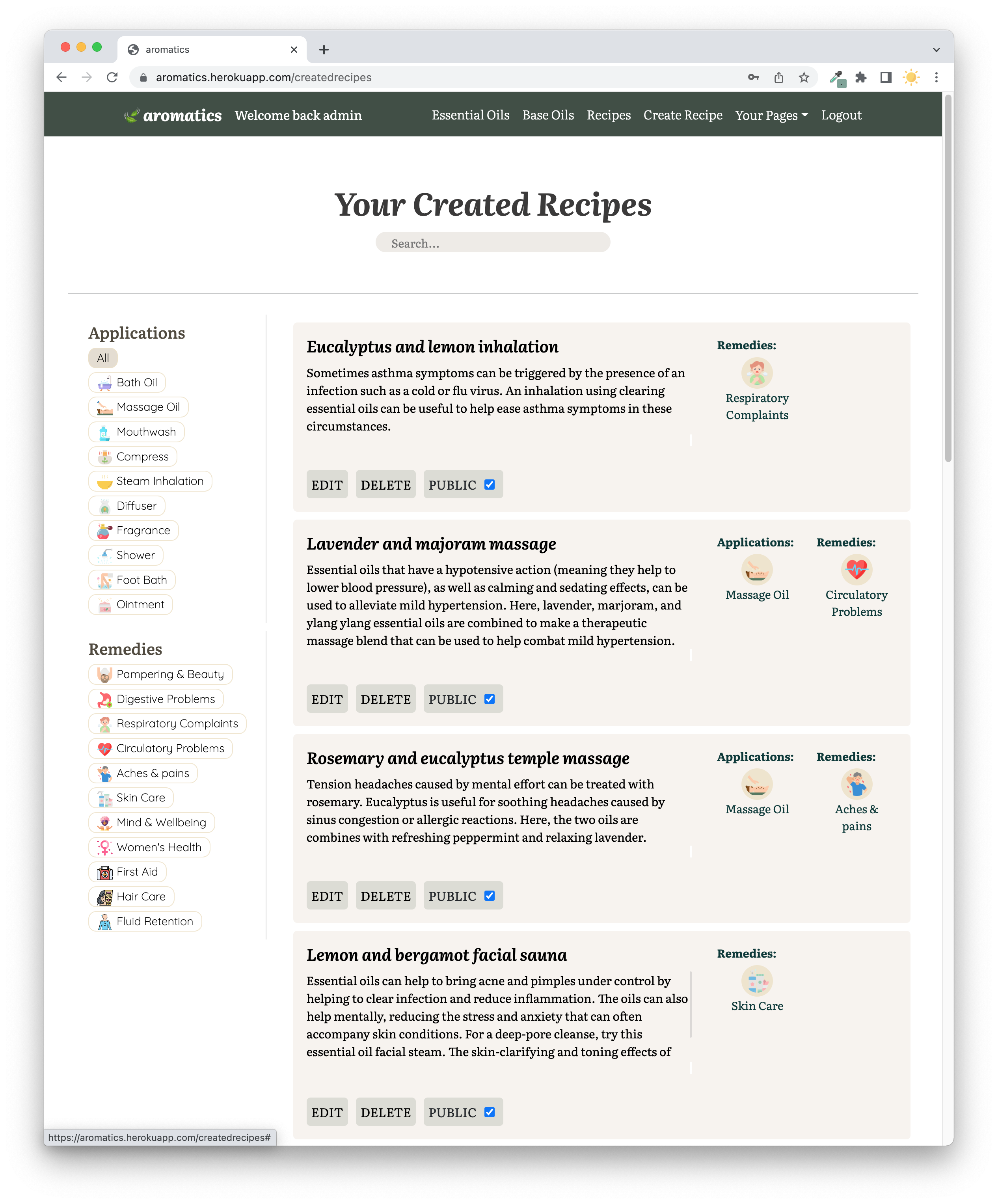The height and width of the screenshot is (1204, 998).
Task: Toggle PUBLIC checkbox for Lavender majoram massage
Action: pyautogui.click(x=490, y=699)
